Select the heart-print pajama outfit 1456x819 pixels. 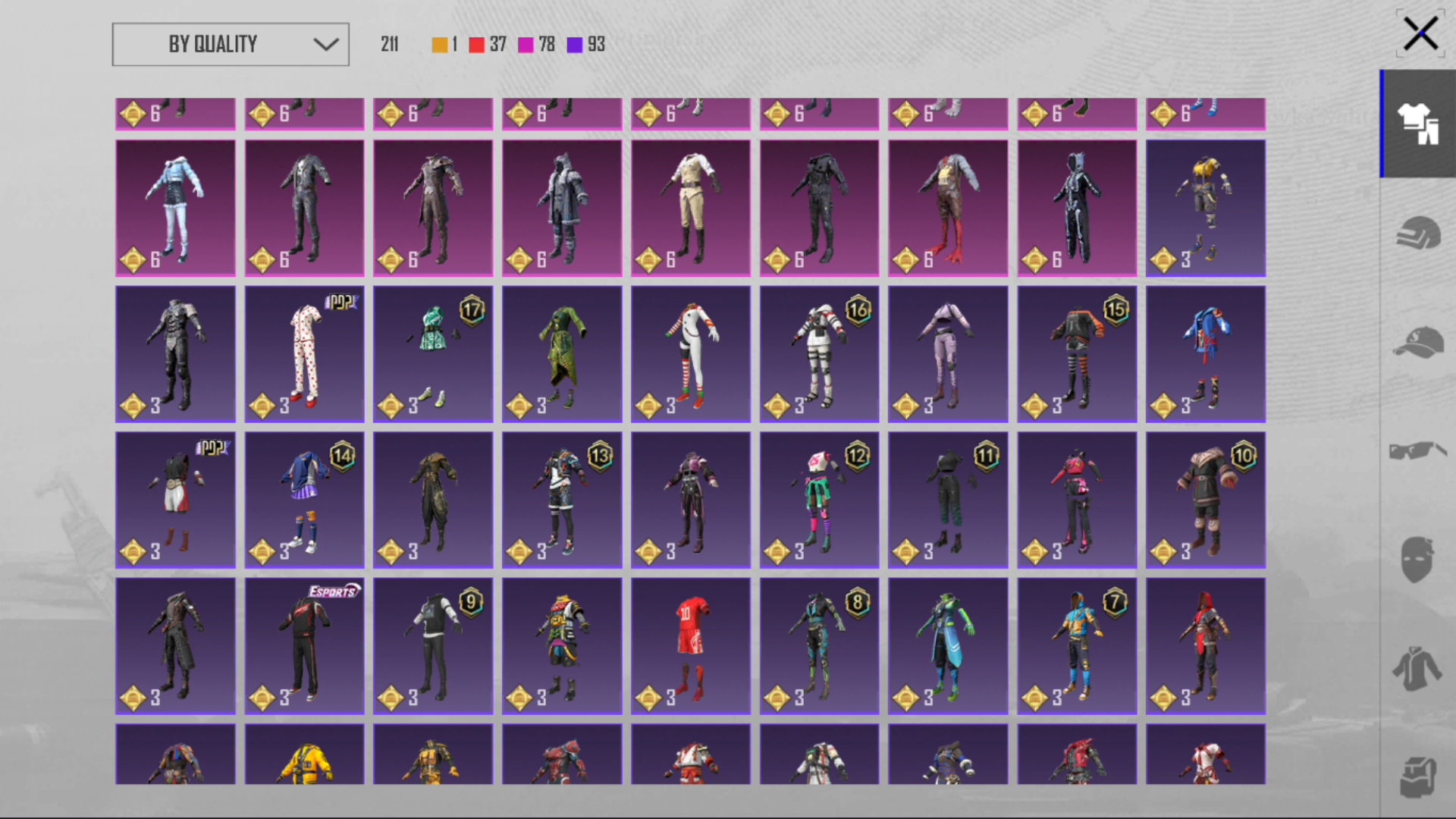[304, 354]
